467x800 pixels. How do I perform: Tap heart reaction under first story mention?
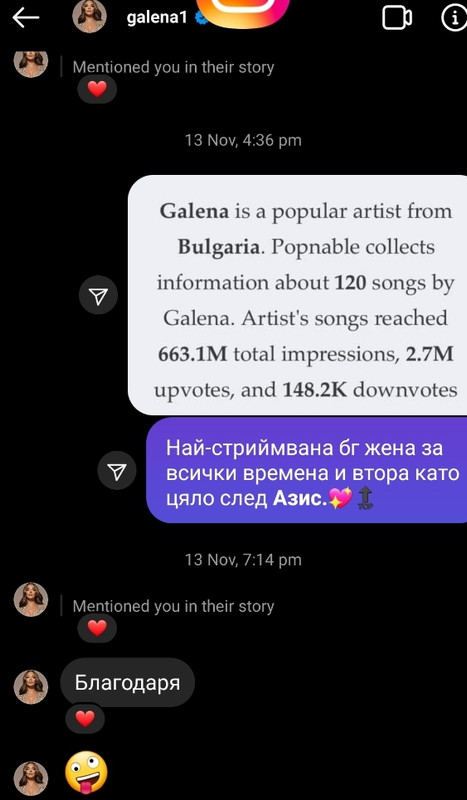97,89
